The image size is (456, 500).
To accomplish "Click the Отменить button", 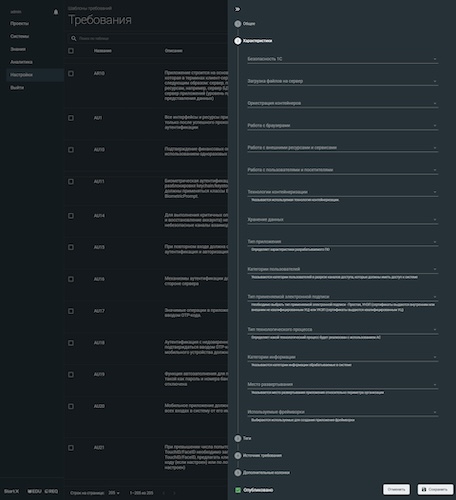I will click(396, 490).
